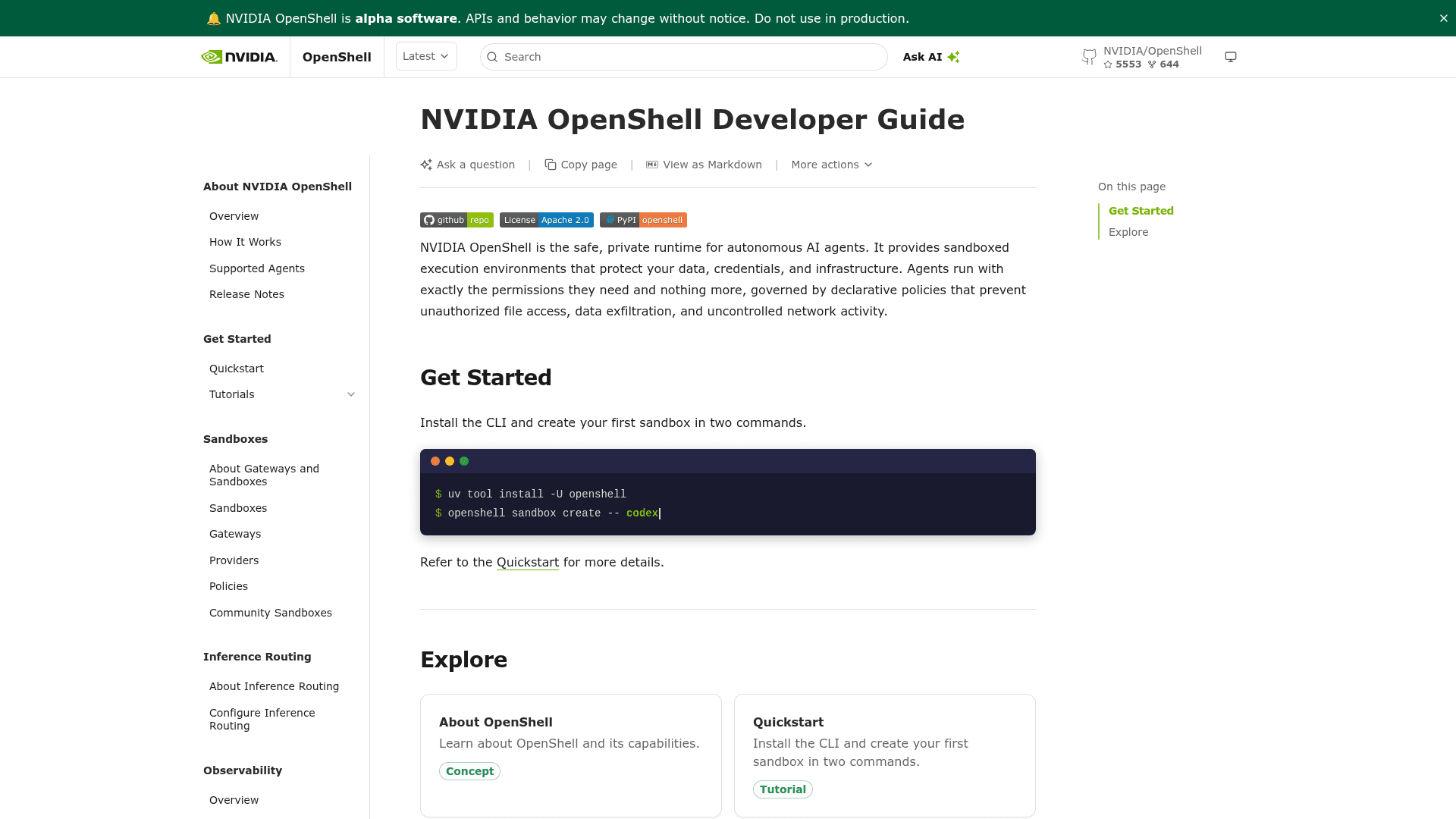Open the Quickstart card
Image resolution: width=1456 pixels, height=819 pixels.
(885, 755)
